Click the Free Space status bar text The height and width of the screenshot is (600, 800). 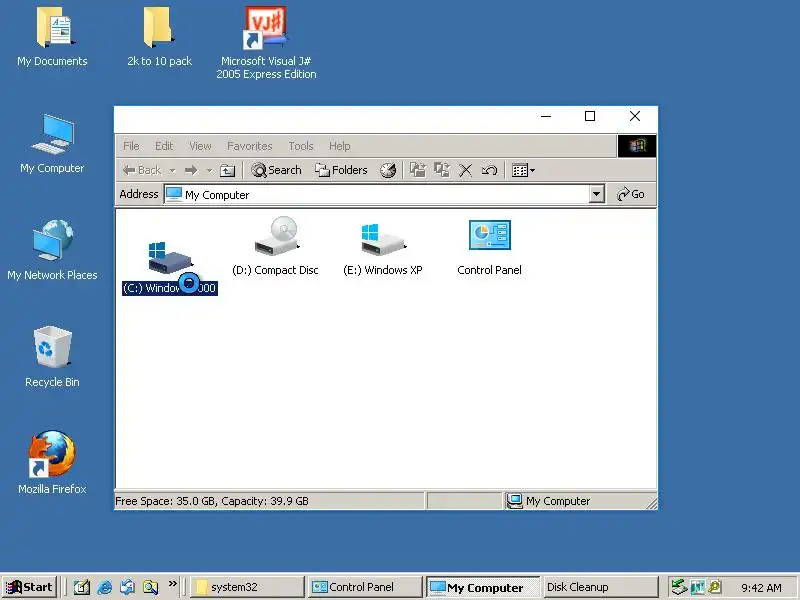[212, 501]
